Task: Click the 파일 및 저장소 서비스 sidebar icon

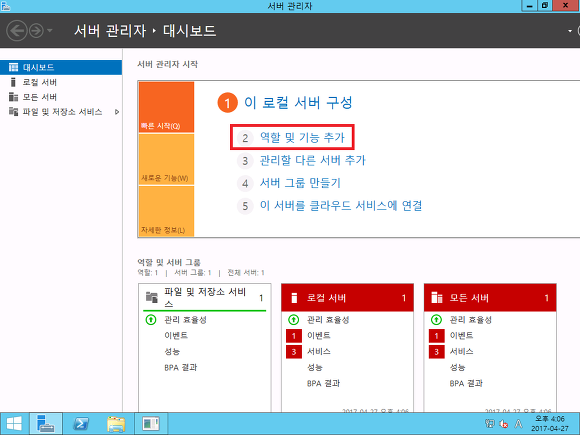Action: pyautogui.click(x=13, y=112)
